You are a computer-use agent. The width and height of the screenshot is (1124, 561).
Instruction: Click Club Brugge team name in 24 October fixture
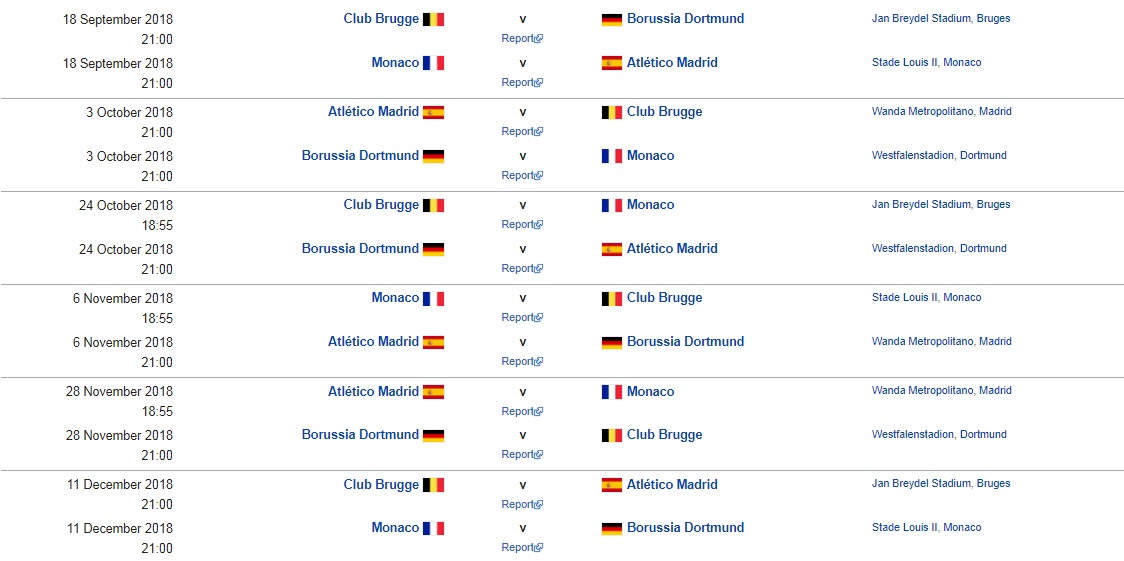381,205
